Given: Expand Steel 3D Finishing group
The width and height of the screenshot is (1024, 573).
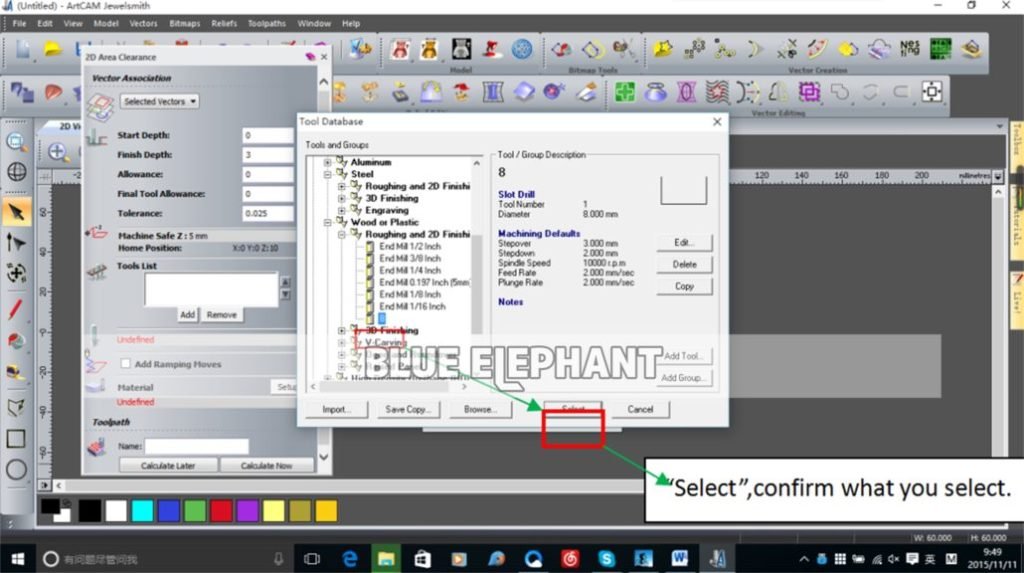Looking at the screenshot, I should (x=341, y=199).
